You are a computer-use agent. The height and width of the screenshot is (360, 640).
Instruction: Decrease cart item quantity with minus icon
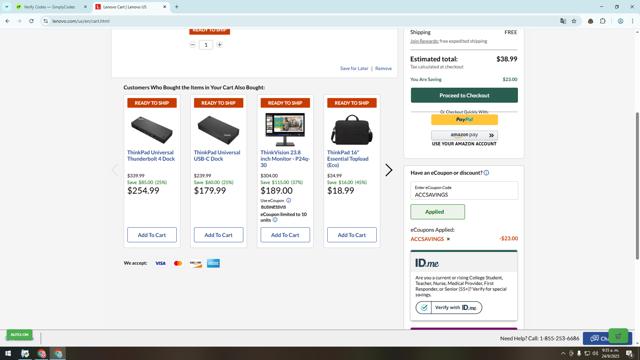point(193,44)
